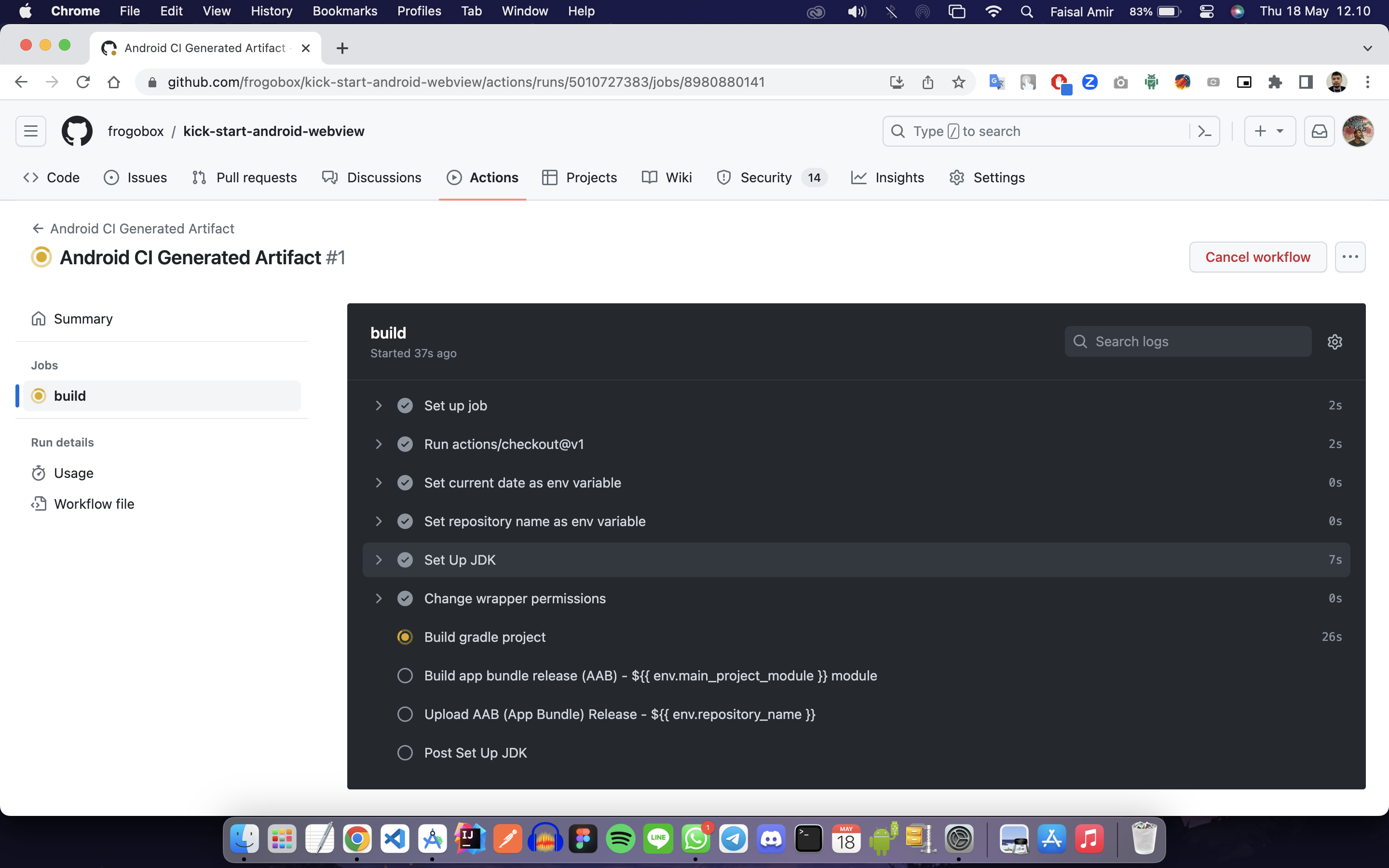Screen dimensions: 1389x868
Task: Expand the Set Up JDK step
Action: click(x=379, y=560)
